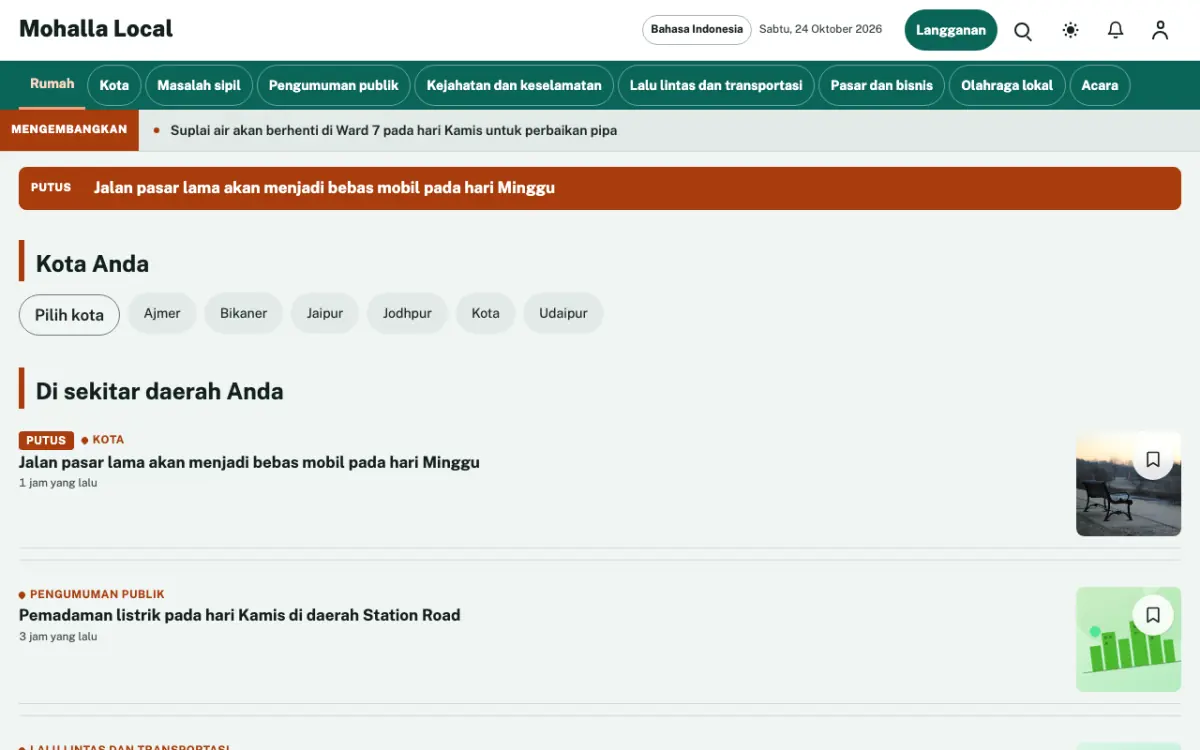The height and width of the screenshot is (750, 1200).
Task: Choose the Udaipur city chip
Action: [563, 314]
